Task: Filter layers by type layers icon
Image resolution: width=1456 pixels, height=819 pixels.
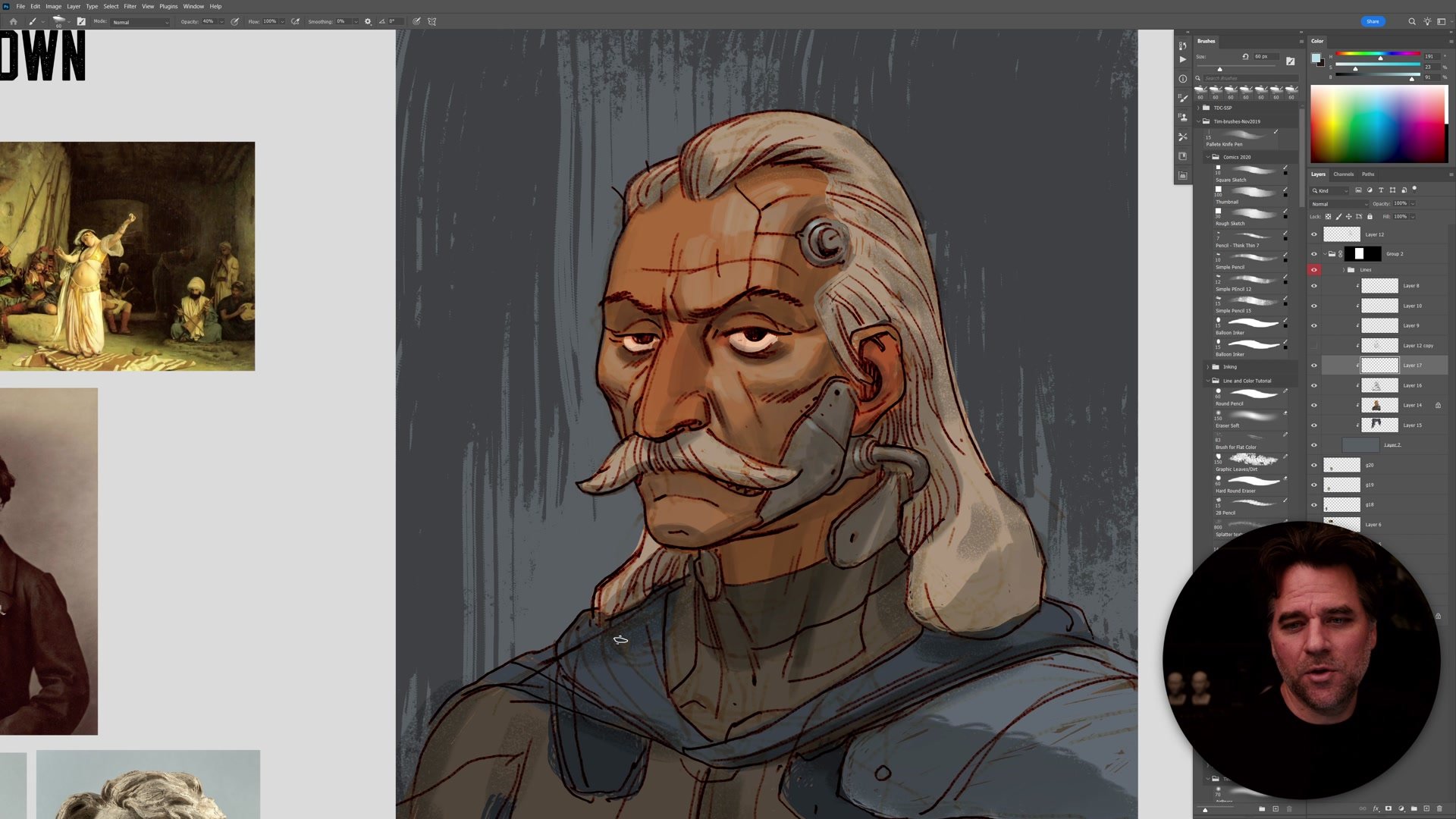Action: click(x=1381, y=190)
